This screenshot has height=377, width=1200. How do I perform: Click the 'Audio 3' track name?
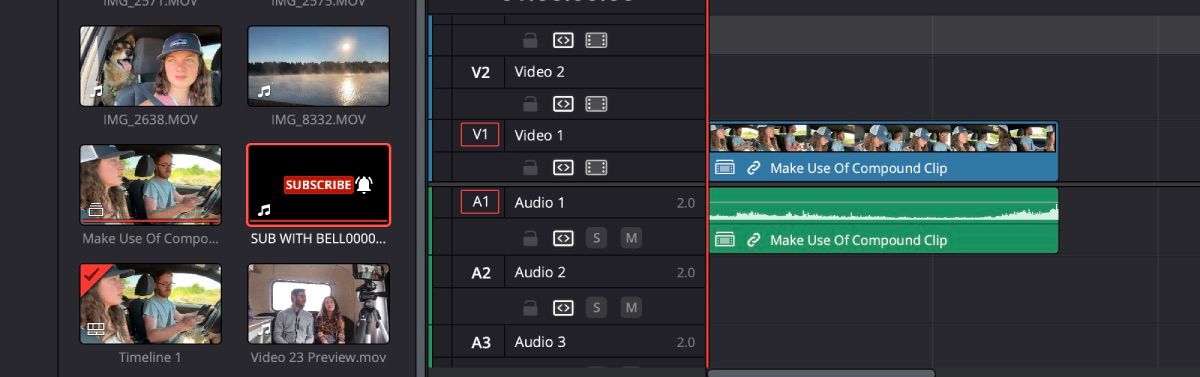[x=540, y=342]
